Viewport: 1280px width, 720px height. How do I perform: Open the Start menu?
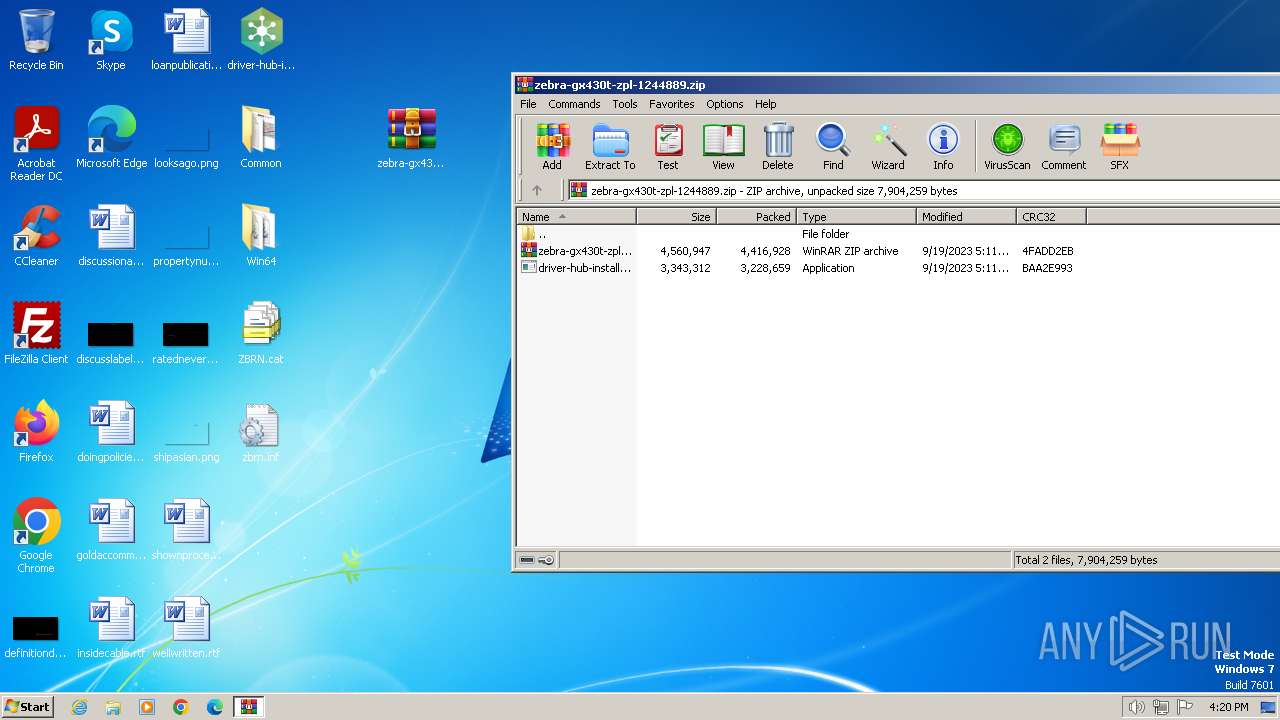pyautogui.click(x=28, y=706)
